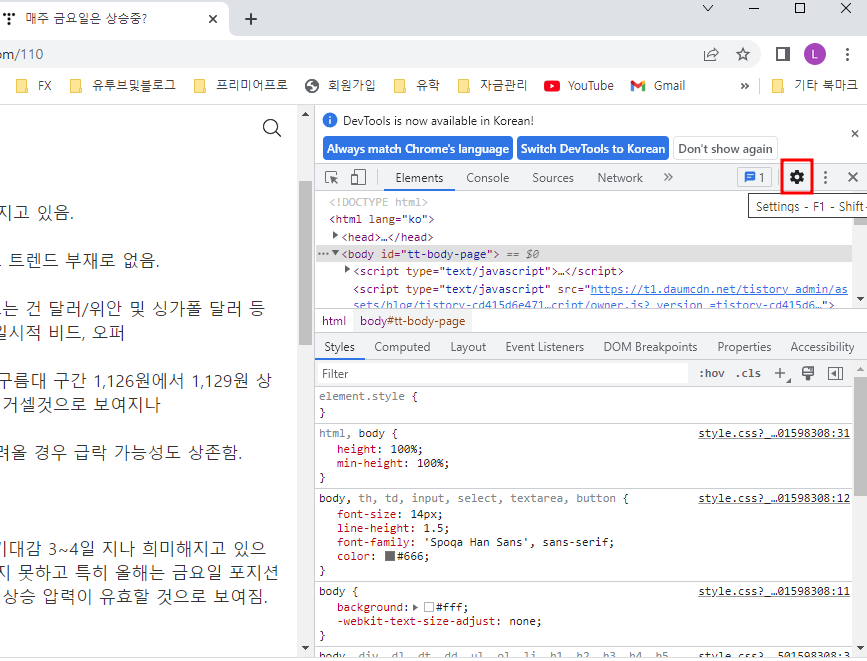
Task: Open the Styles pane tab
Action: (x=340, y=347)
